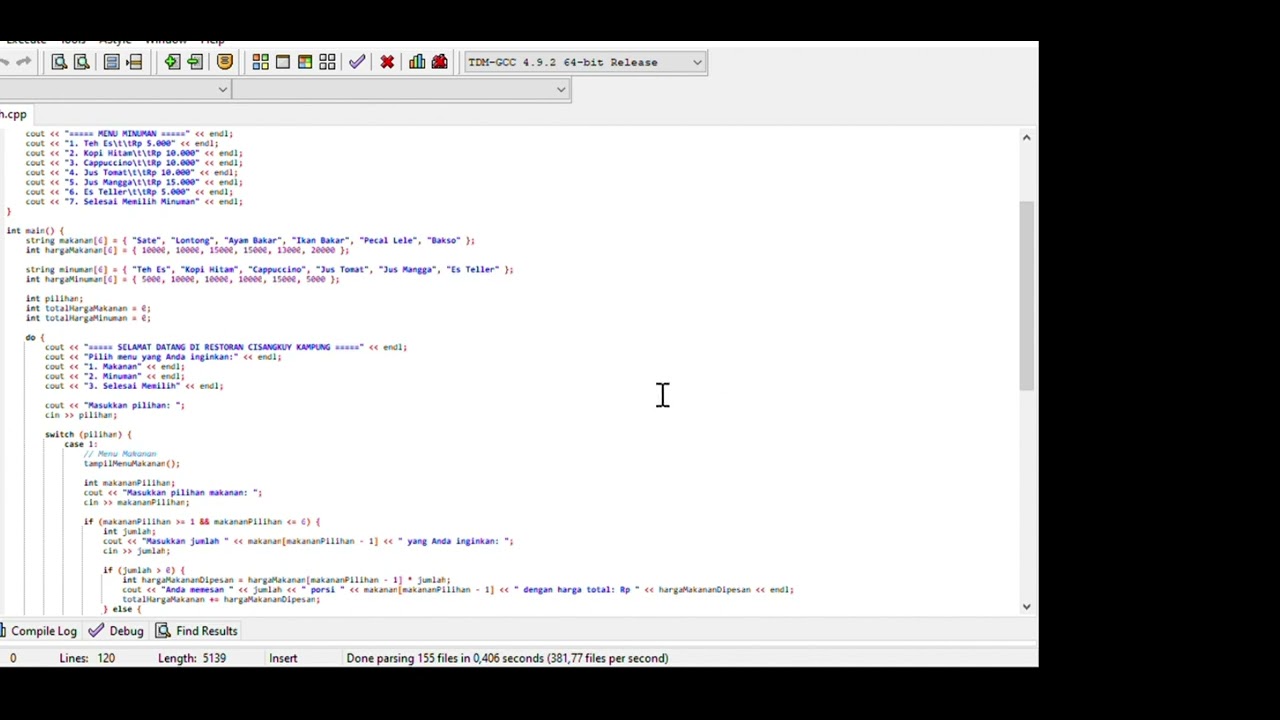Click the Goto Function toolbar icon
This screenshot has height=720, width=1280.
click(x=112, y=62)
